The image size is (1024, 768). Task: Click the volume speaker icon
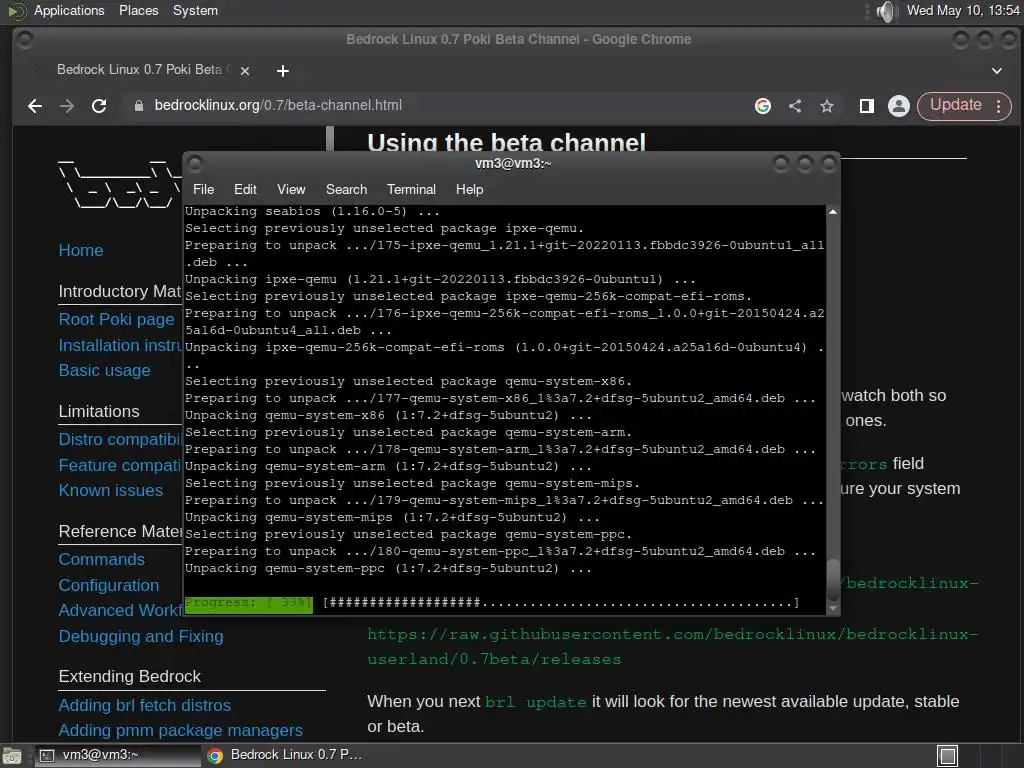tap(886, 11)
